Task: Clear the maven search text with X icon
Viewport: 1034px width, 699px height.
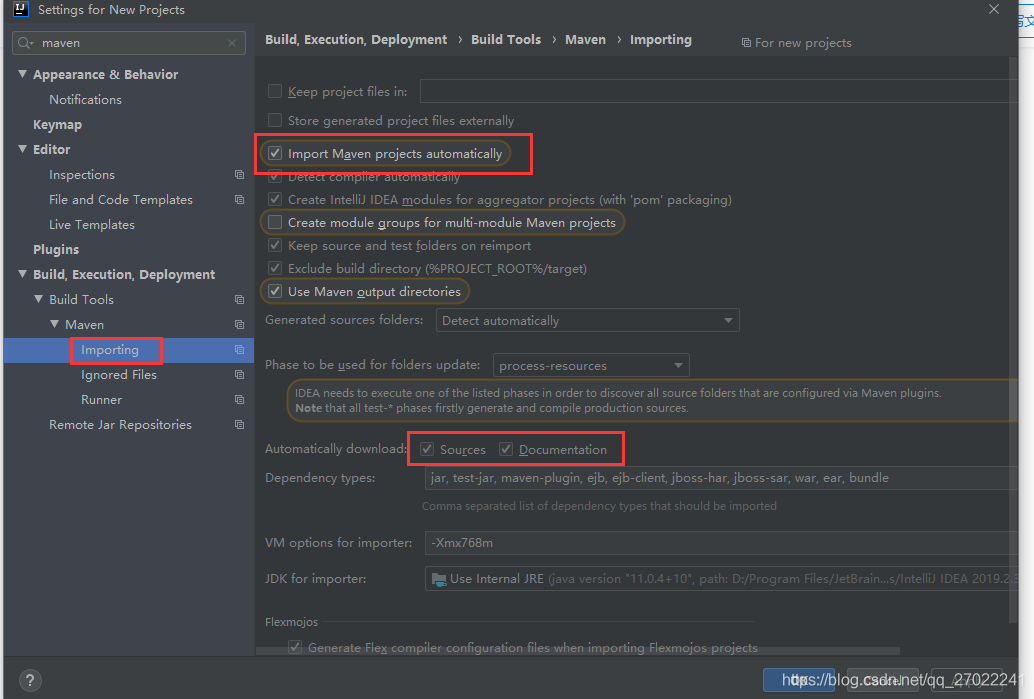Action: (x=232, y=43)
